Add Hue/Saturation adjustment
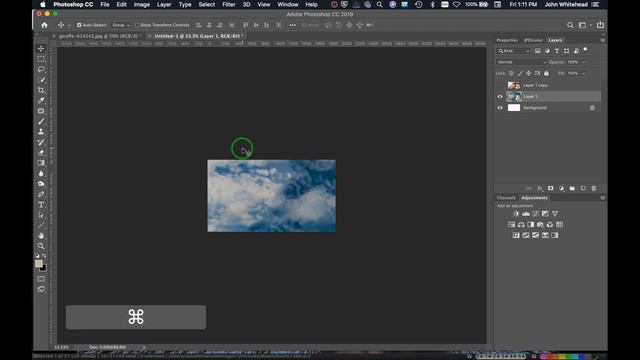 pyautogui.click(x=511, y=224)
